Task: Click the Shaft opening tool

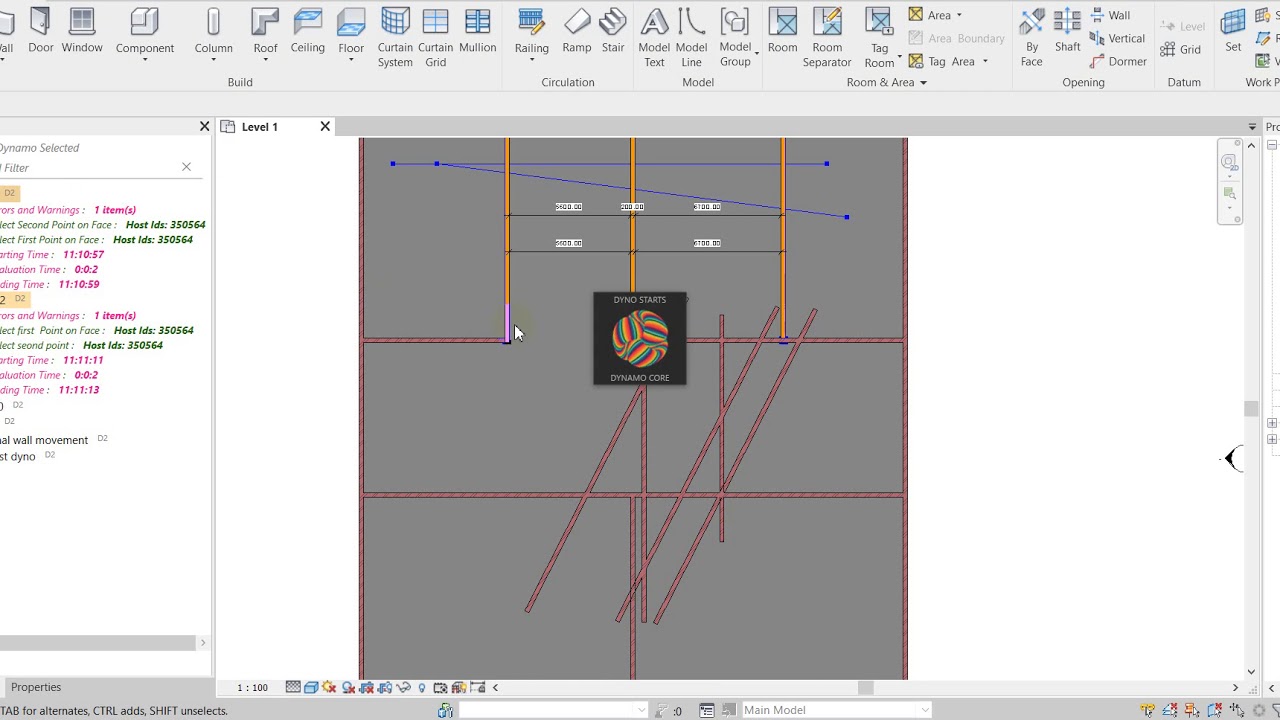Action: [x=1068, y=32]
